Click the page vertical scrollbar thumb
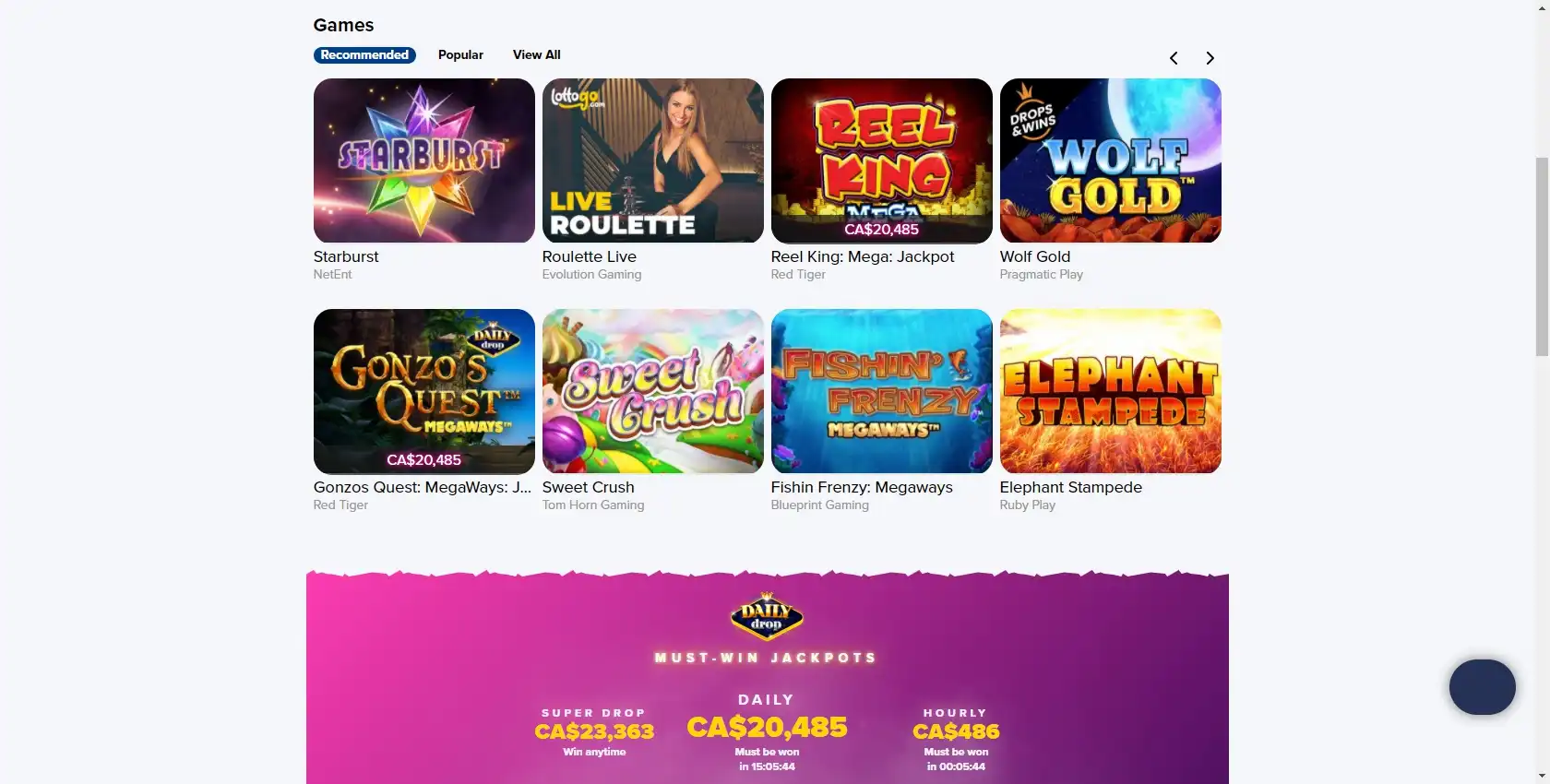The width and height of the screenshot is (1550, 784). tap(1542, 256)
